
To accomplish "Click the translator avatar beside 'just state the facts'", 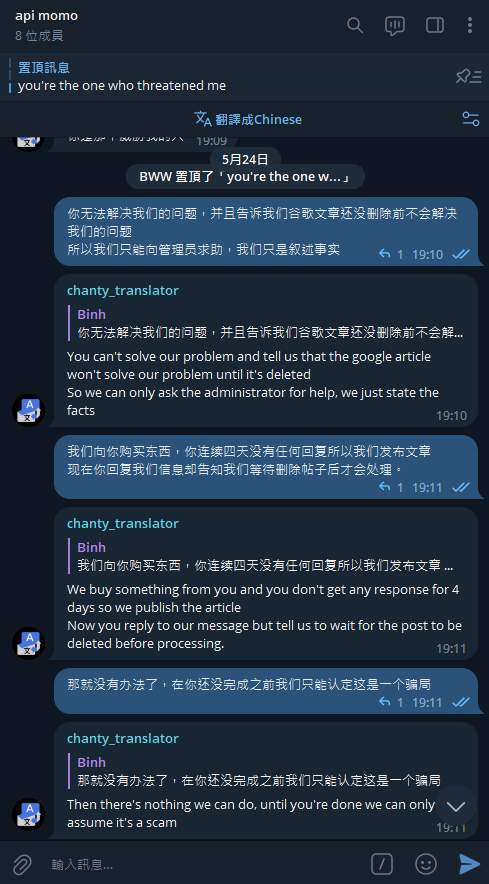I will click(x=28, y=410).
